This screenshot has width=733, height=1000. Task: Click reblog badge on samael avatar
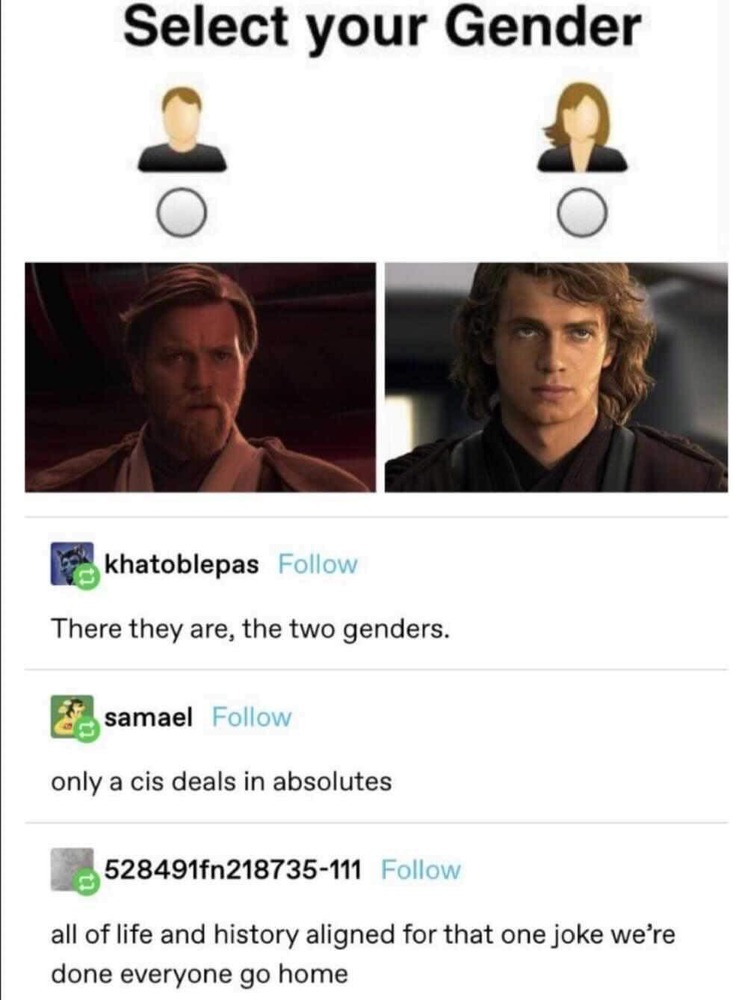click(87, 731)
